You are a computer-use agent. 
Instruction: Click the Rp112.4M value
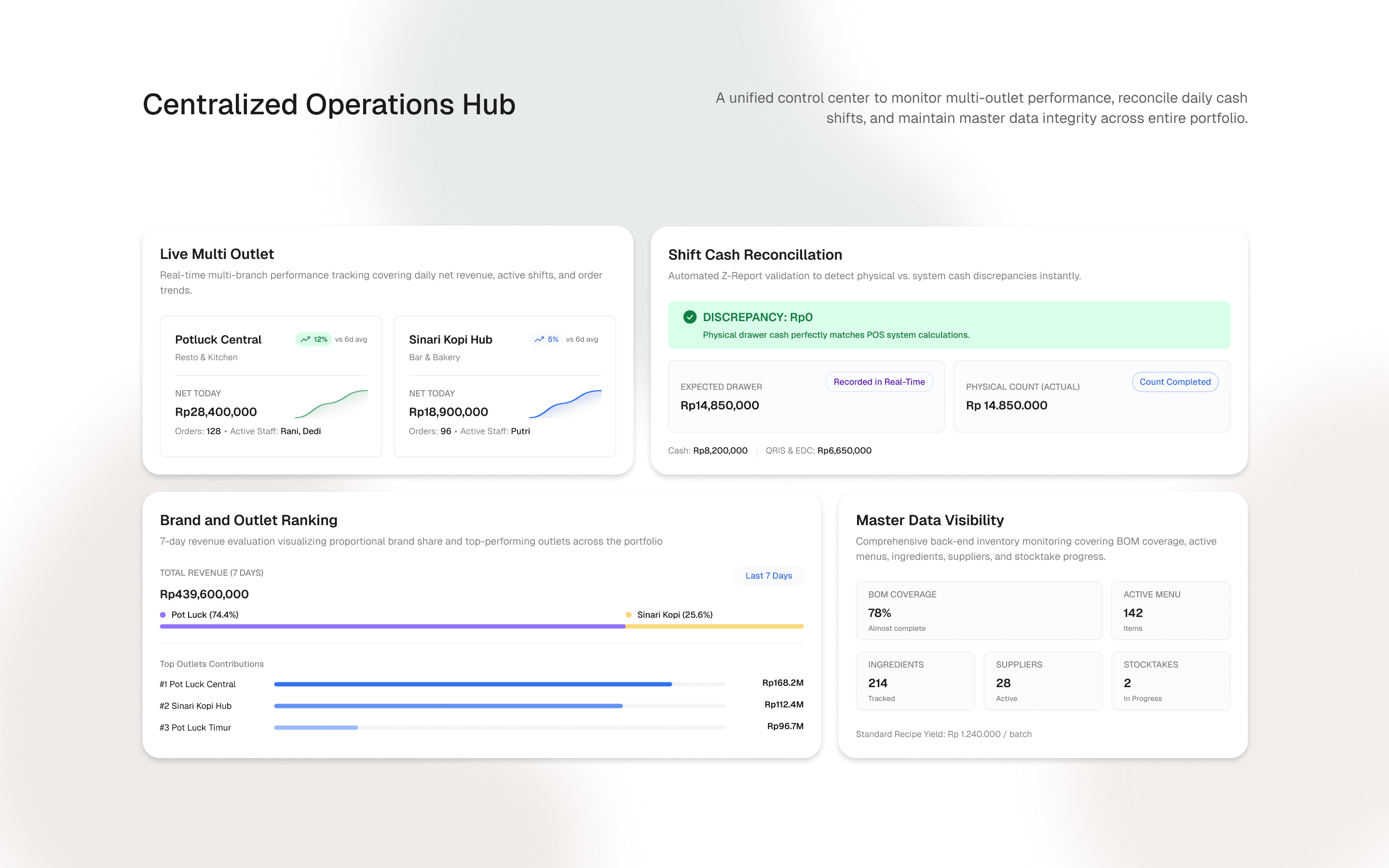[x=784, y=705]
